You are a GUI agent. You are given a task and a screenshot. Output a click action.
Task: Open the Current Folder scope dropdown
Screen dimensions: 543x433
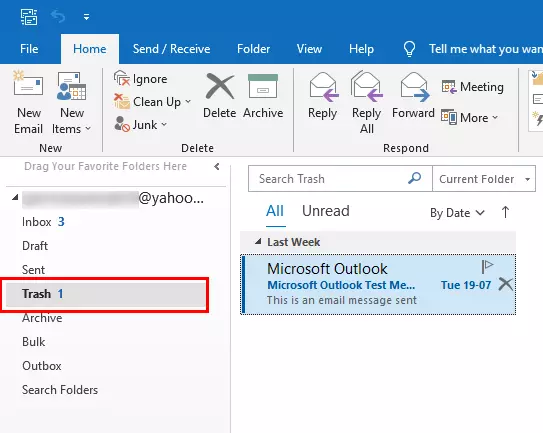pyautogui.click(x=484, y=179)
